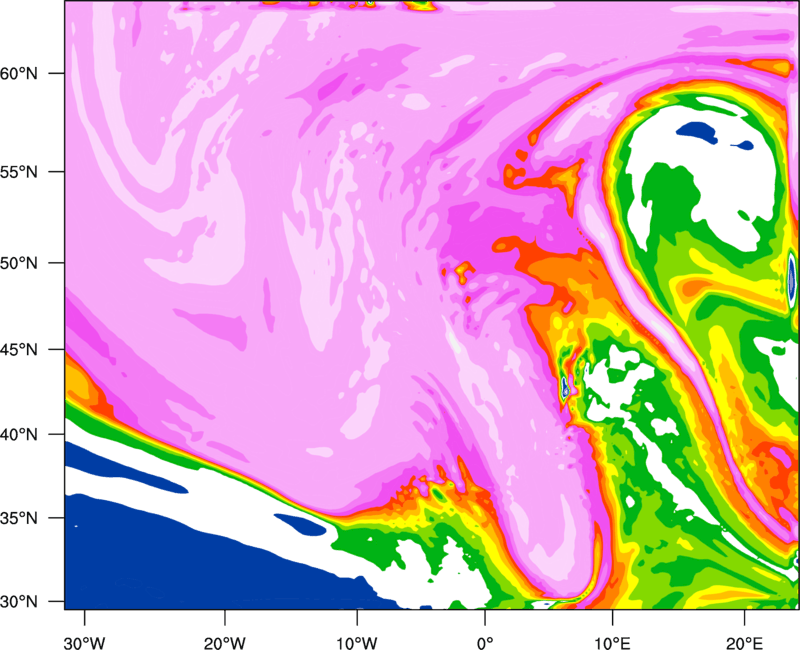Click the 0° longitude label
This screenshot has height=650, width=800.
(x=485, y=643)
